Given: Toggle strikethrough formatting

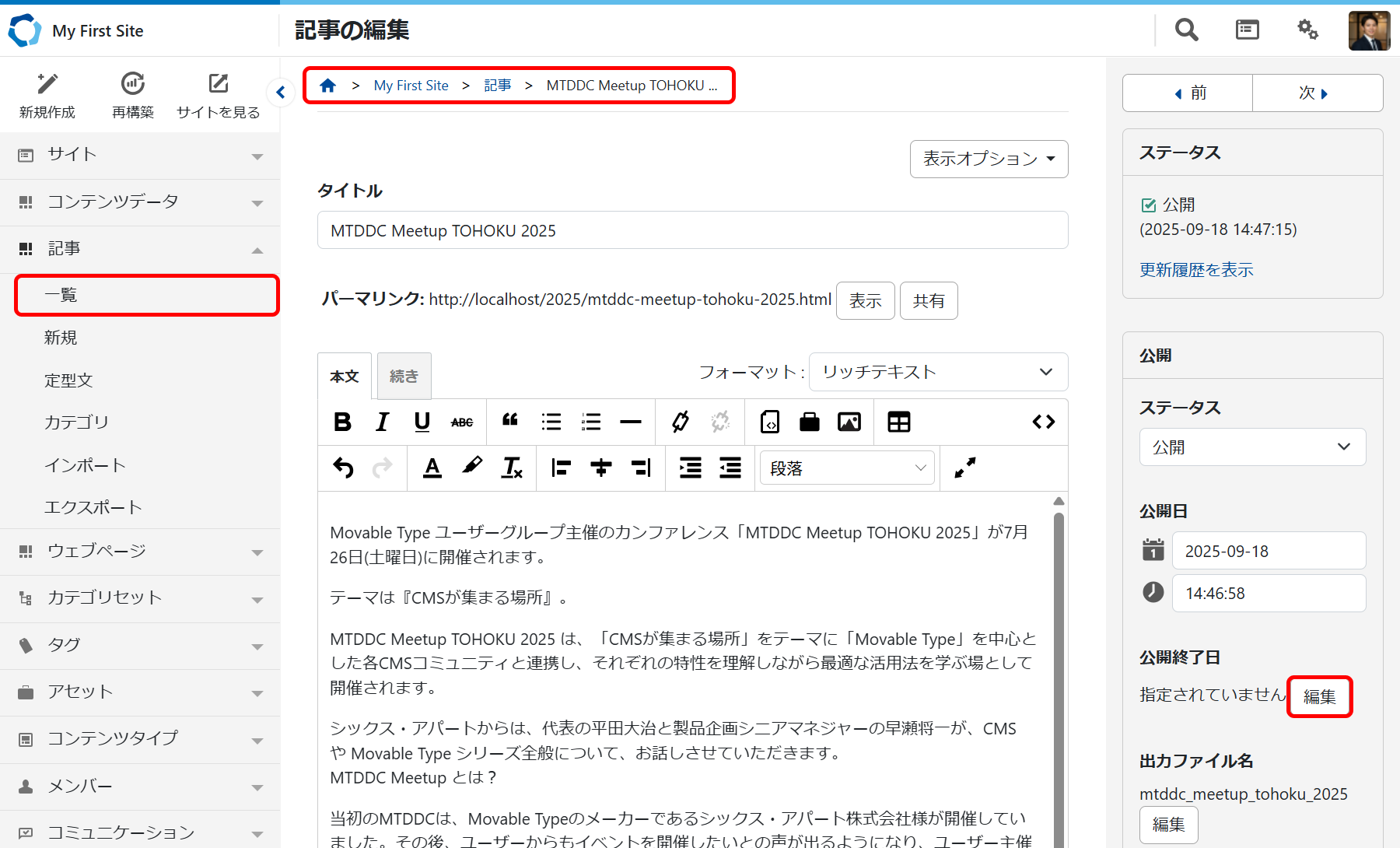Looking at the screenshot, I should point(462,422).
